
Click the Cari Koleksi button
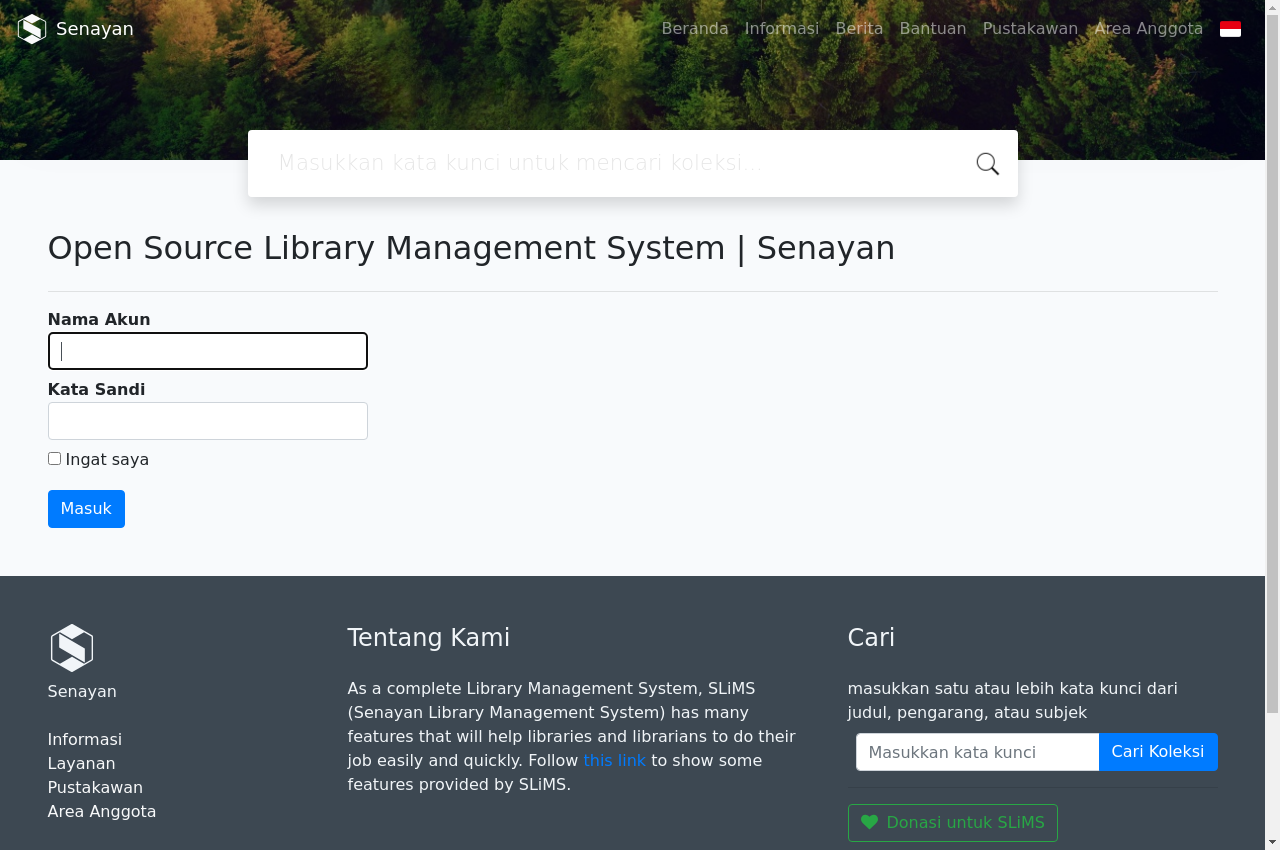pos(1158,752)
